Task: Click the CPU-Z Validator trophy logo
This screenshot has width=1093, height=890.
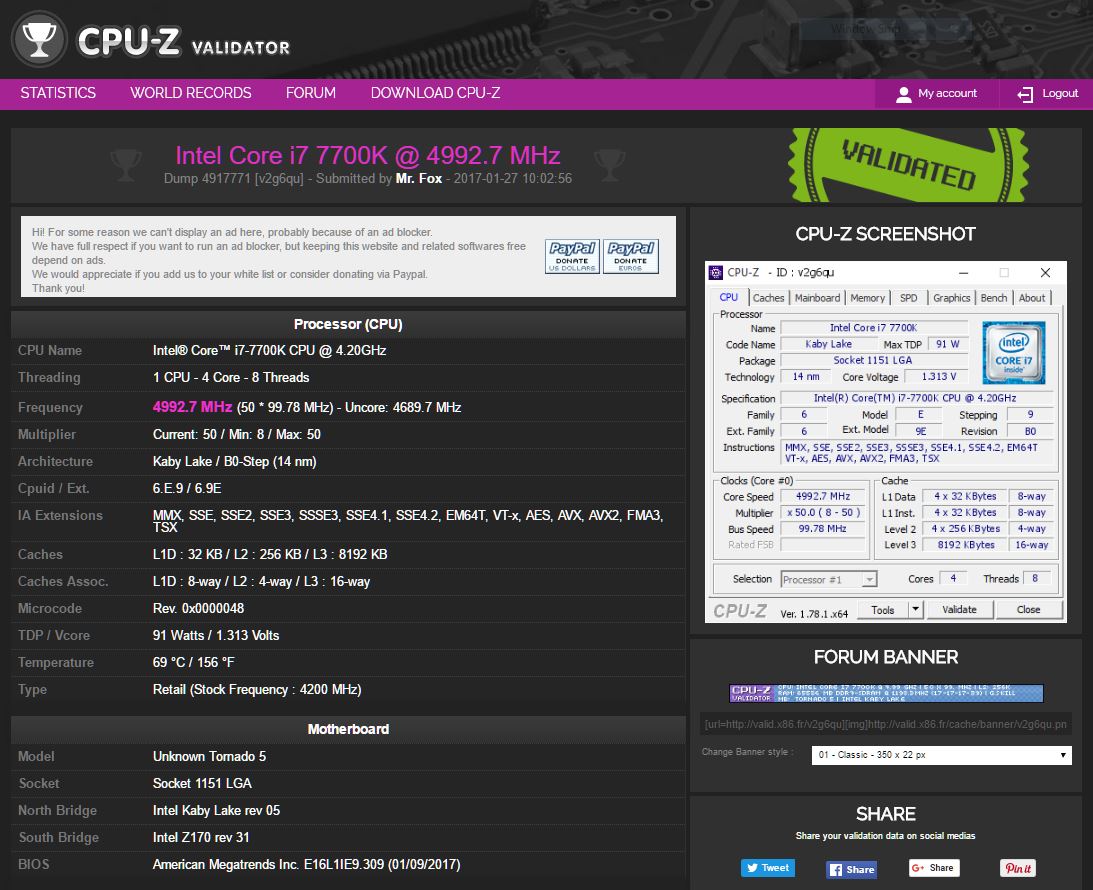Action: pos(39,39)
